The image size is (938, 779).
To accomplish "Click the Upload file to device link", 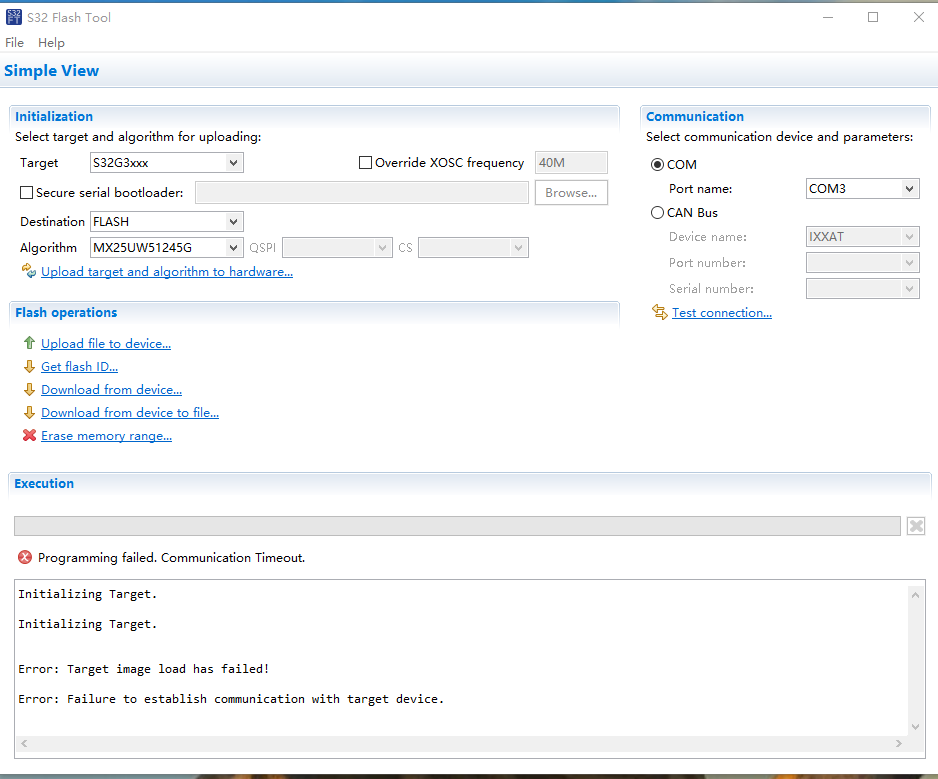I will point(105,343).
